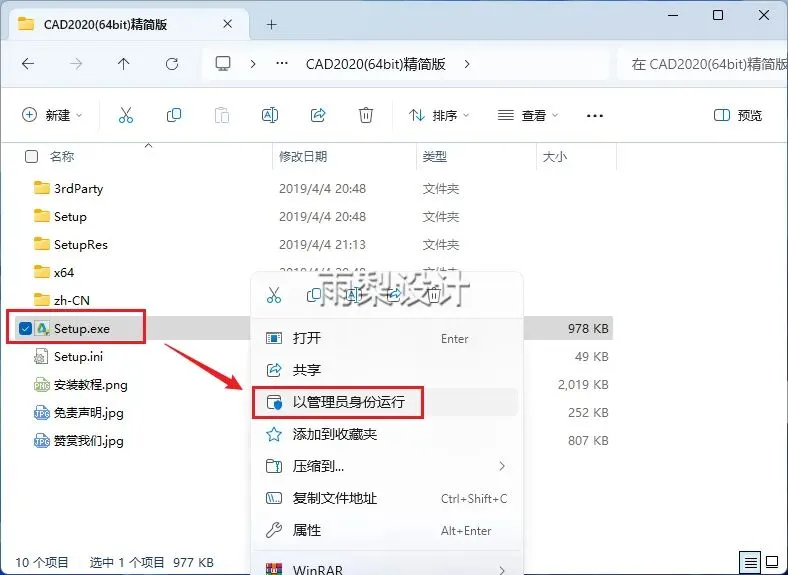Open the toolbar See more ellipsis menu
788x575 pixels.
(x=595, y=116)
